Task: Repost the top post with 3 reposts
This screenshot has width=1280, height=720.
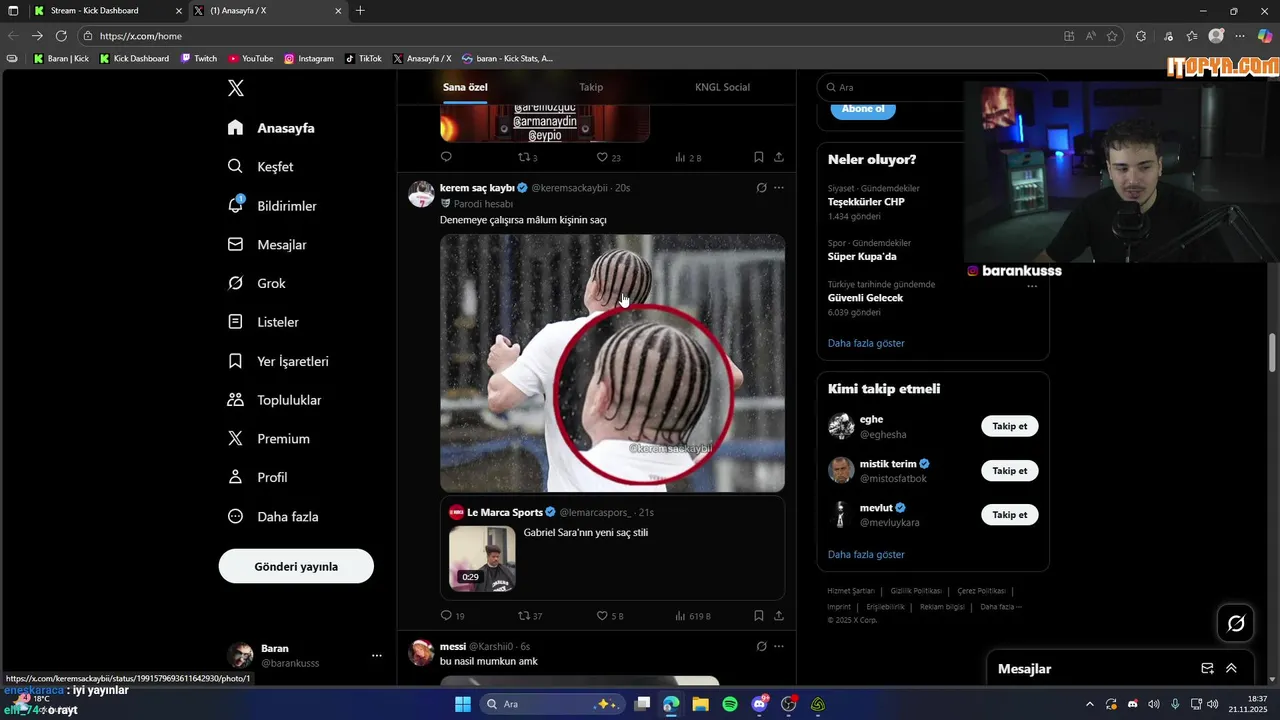Action: (528, 157)
